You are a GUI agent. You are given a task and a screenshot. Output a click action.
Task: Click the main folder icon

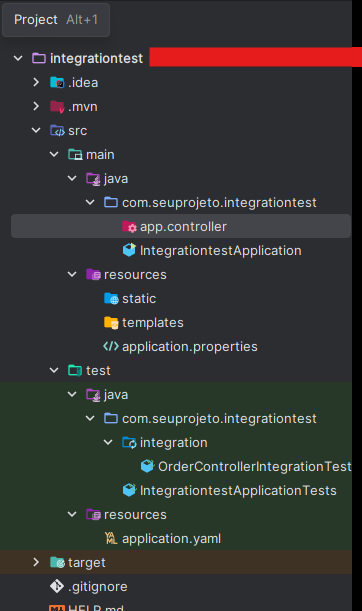75,155
